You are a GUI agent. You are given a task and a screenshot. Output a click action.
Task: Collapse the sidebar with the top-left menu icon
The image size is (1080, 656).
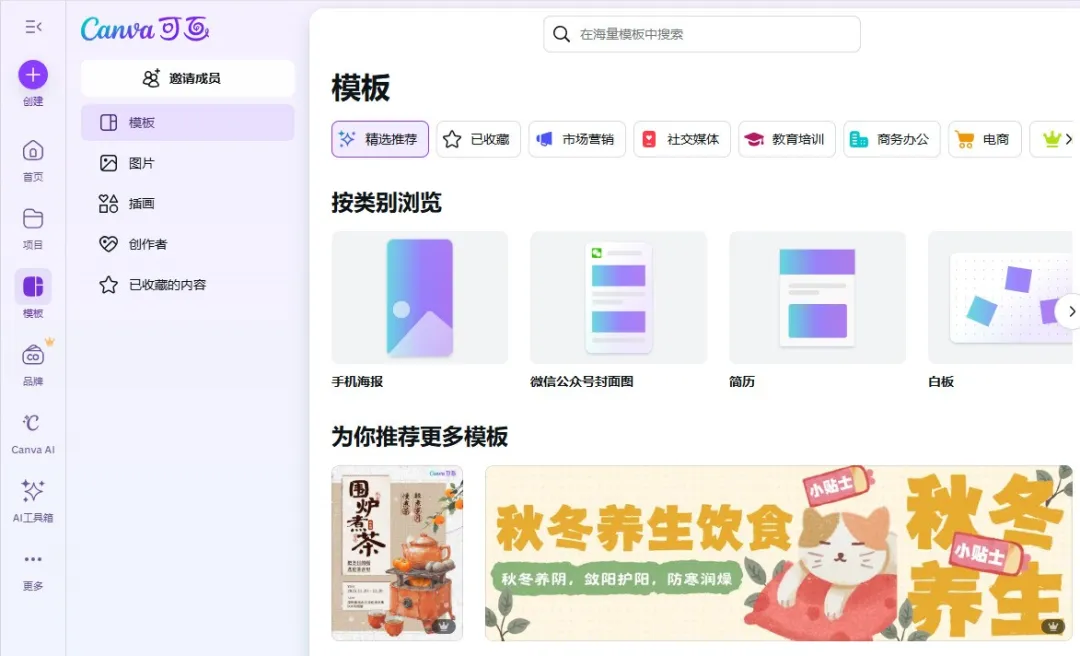pos(32,26)
